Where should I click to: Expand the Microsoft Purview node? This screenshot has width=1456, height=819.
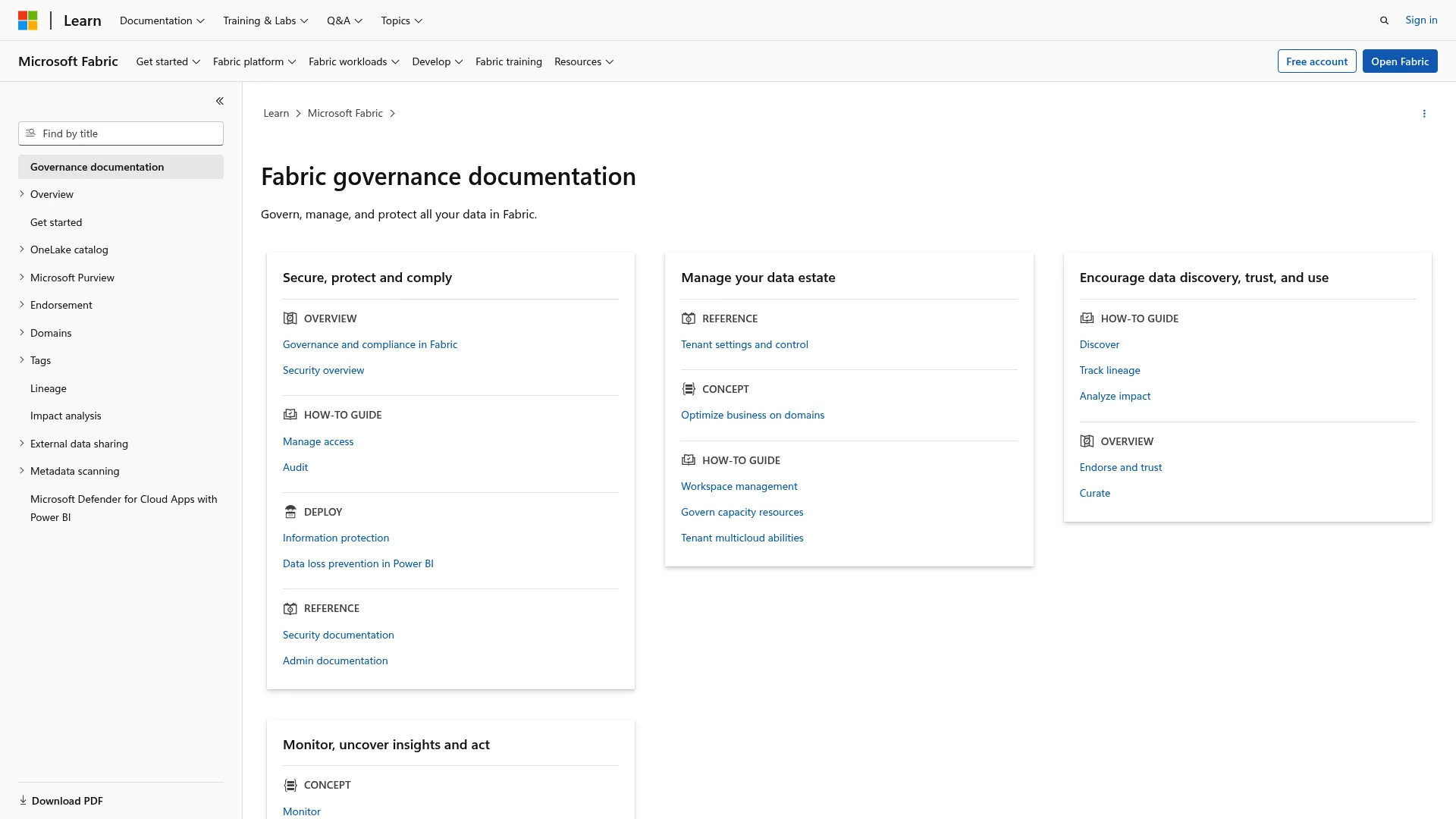22,278
